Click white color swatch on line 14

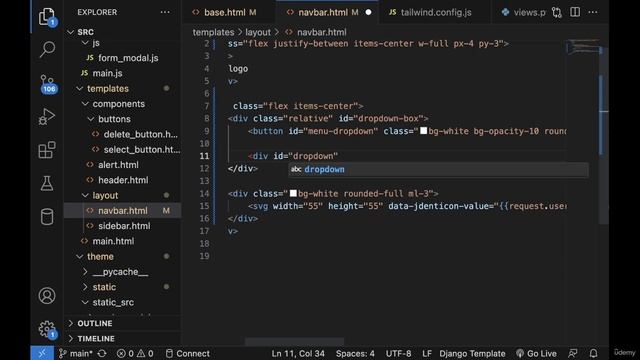point(293,193)
